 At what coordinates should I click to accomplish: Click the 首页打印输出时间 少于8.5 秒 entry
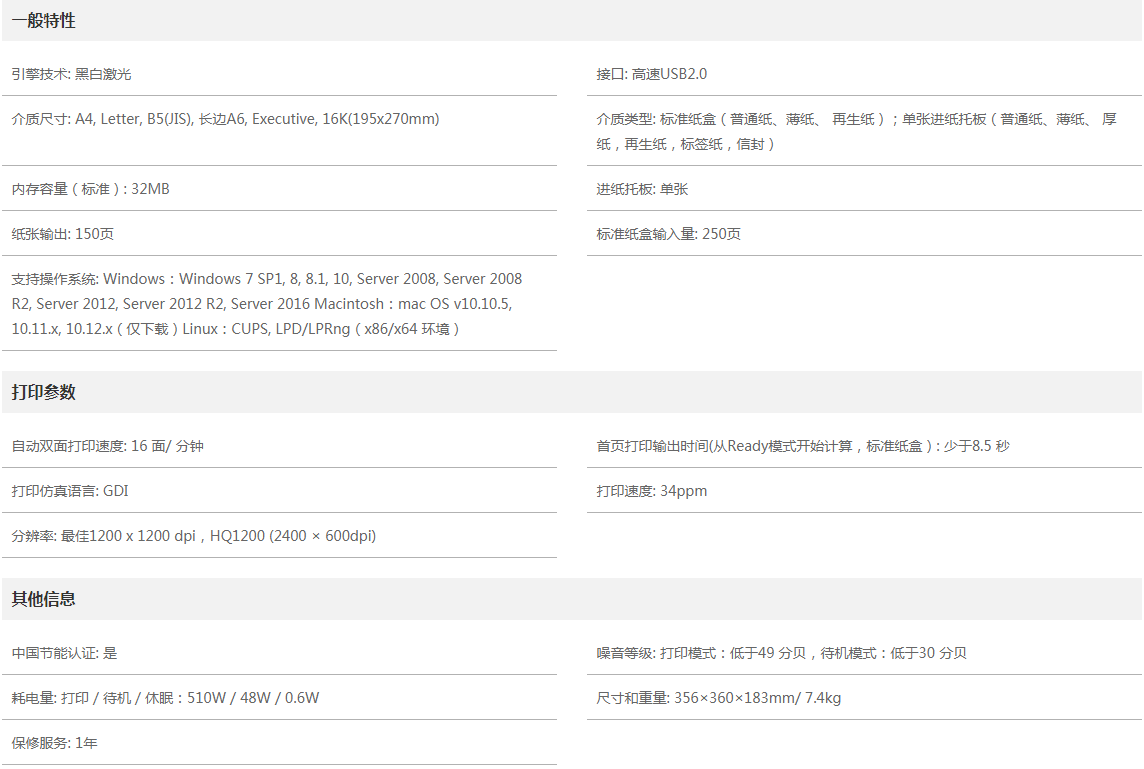pyautogui.click(x=803, y=446)
